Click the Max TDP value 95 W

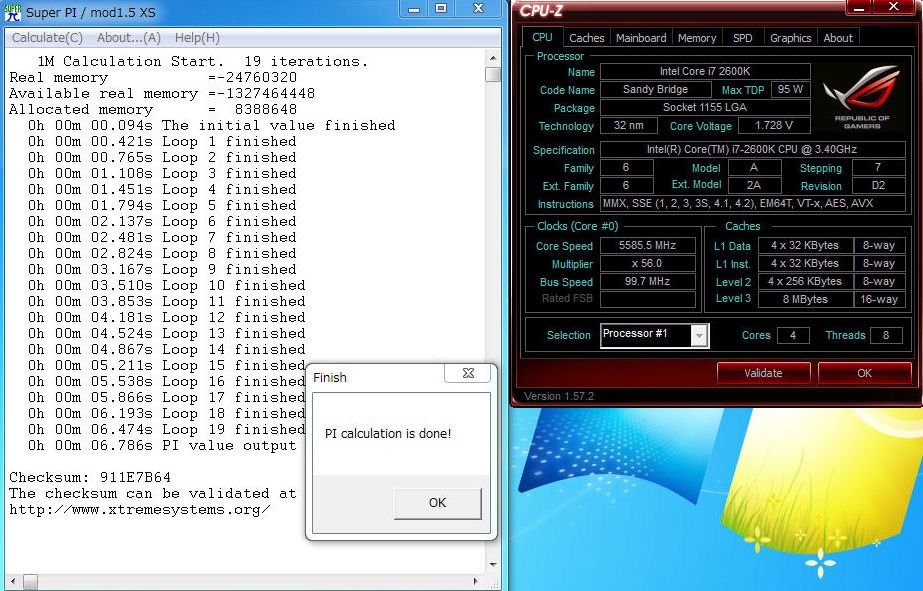[791, 89]
